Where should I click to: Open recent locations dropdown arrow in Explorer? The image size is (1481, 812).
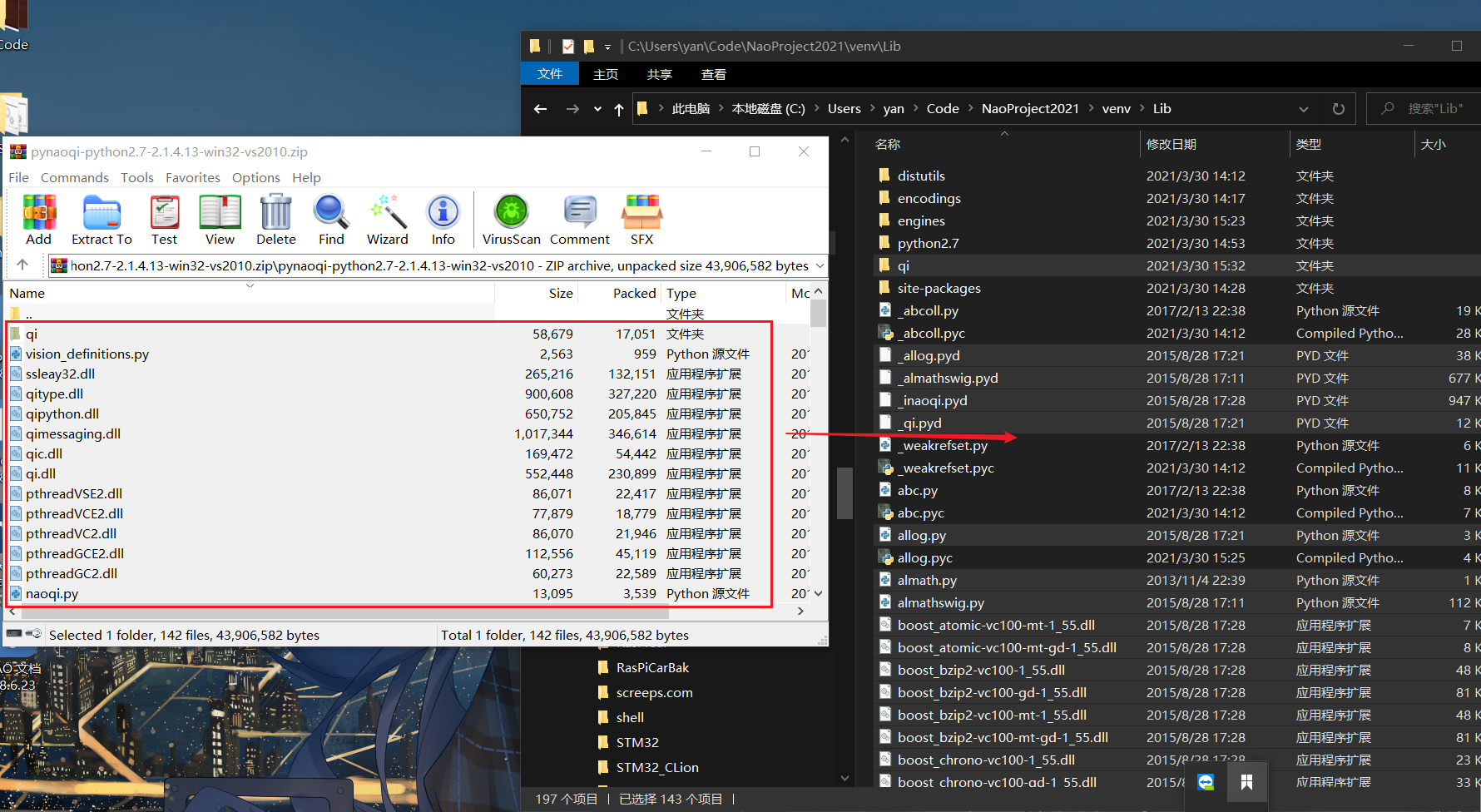click(597, 109)
